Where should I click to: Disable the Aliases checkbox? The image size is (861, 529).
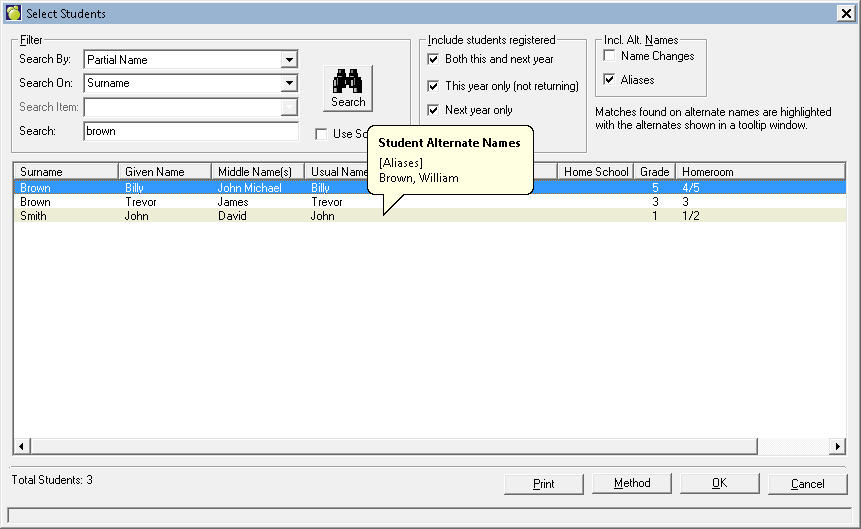(x=610, y=80)
